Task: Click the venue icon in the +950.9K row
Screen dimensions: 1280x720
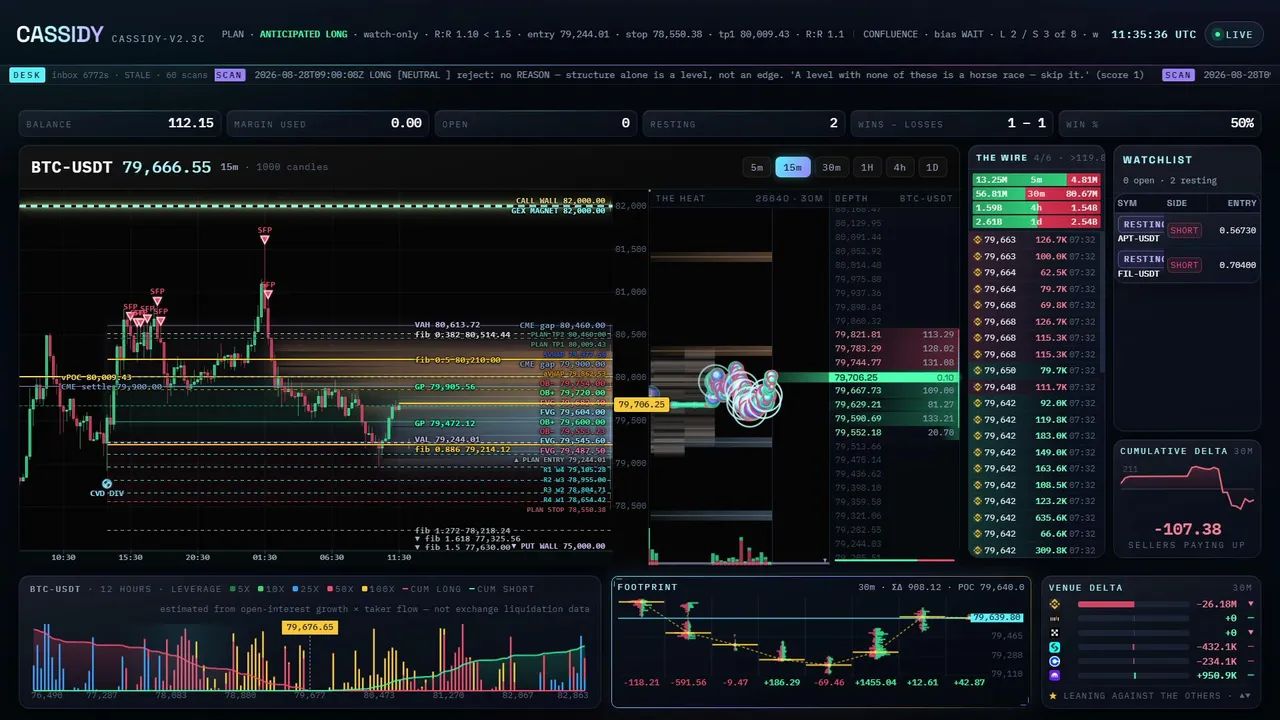Action: (x=1053, y=675)
